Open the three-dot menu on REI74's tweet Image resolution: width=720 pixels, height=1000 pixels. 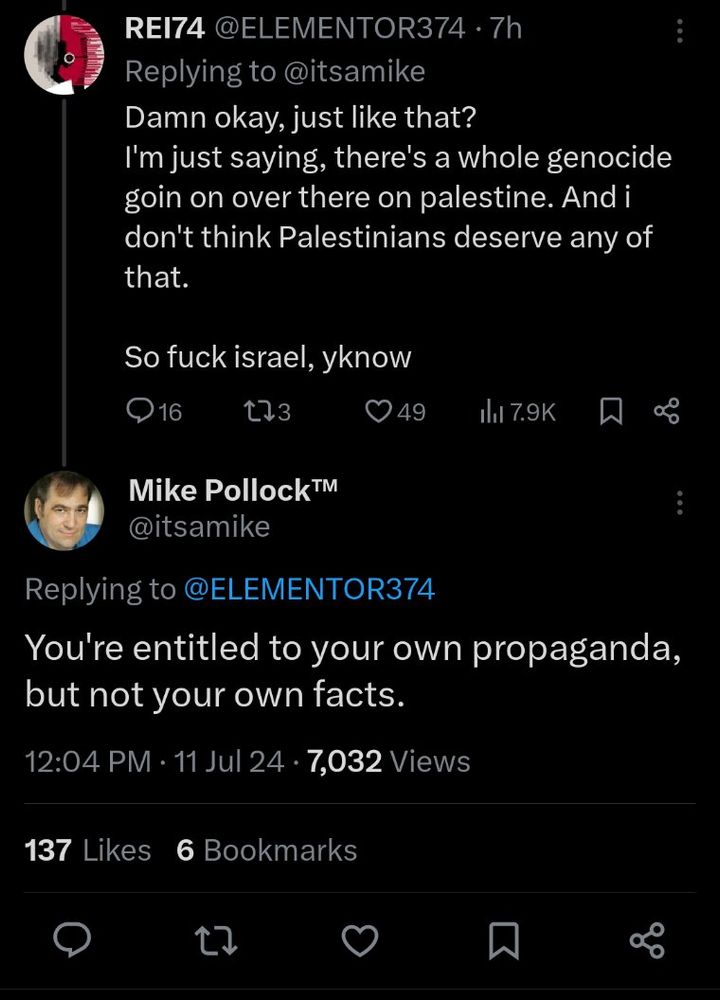coord(679,30)
